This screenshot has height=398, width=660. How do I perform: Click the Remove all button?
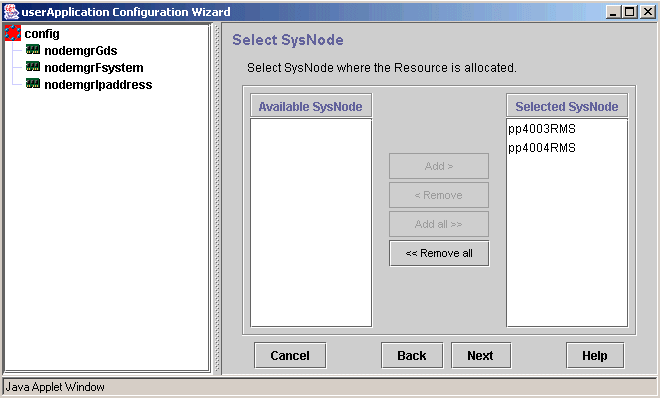(x=439, y=253)
